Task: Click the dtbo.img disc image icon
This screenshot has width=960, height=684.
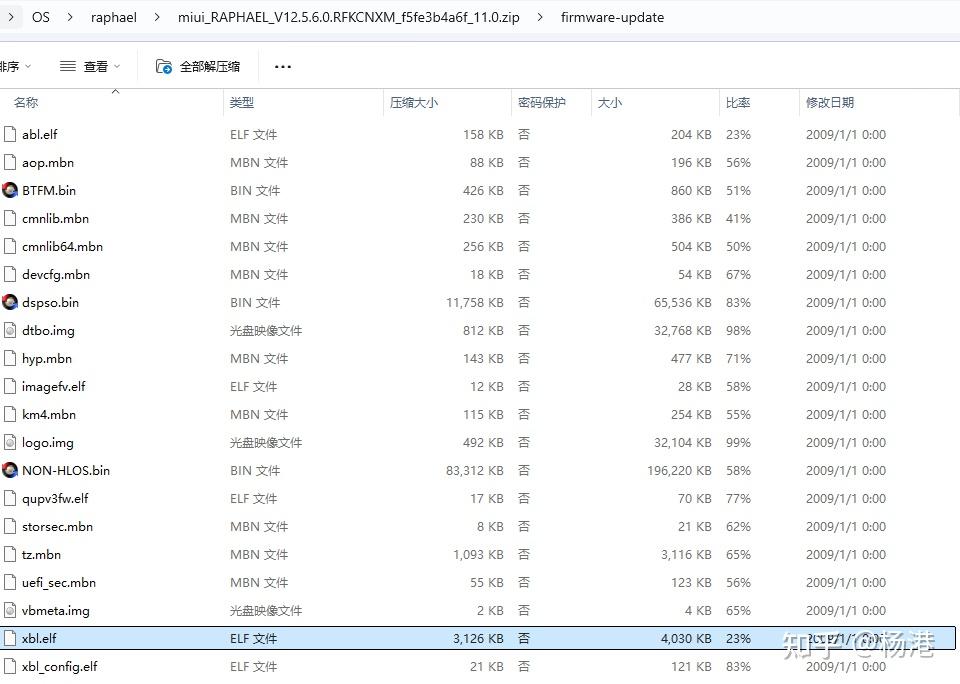Action: pyautogui.click(x=10, y=330)
